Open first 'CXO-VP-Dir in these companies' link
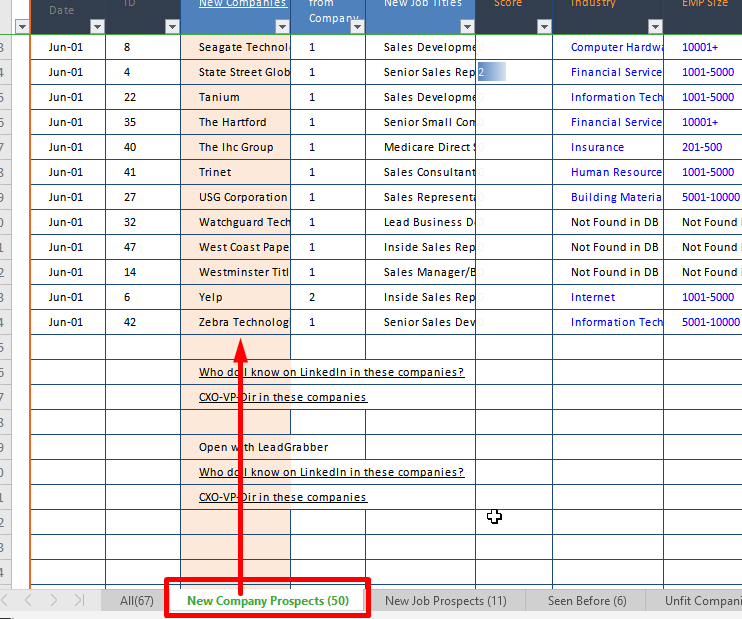Image resolution: width=742 pixels, height=619 pixels. click(x=283, y=397)
